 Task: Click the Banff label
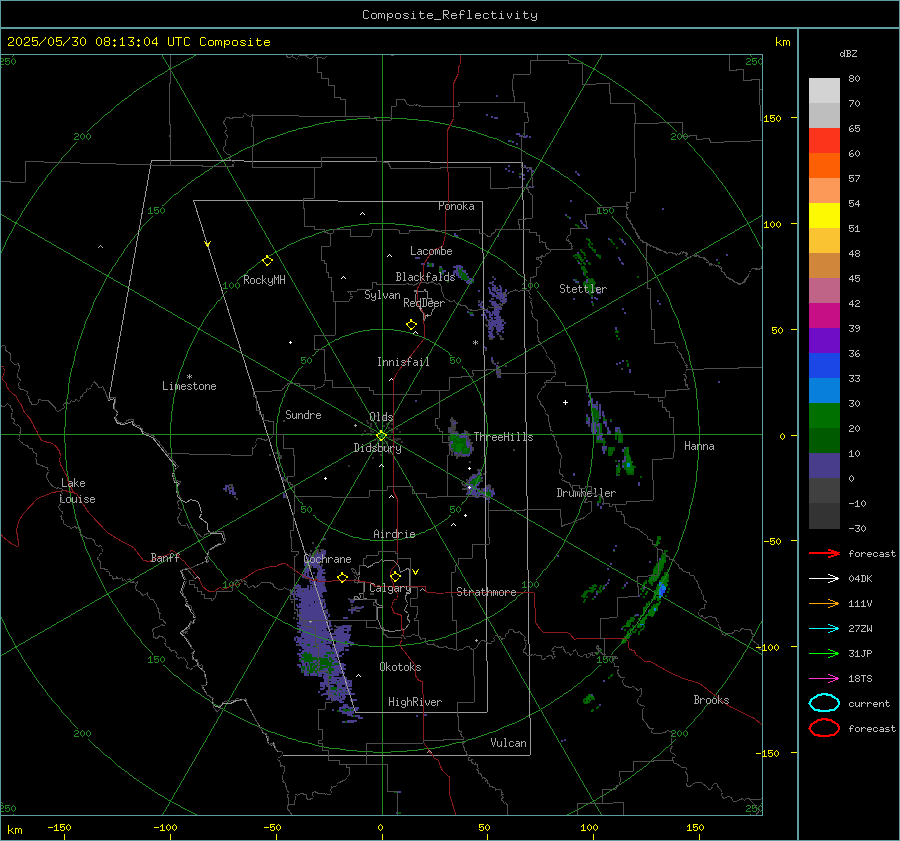[165, 557]
